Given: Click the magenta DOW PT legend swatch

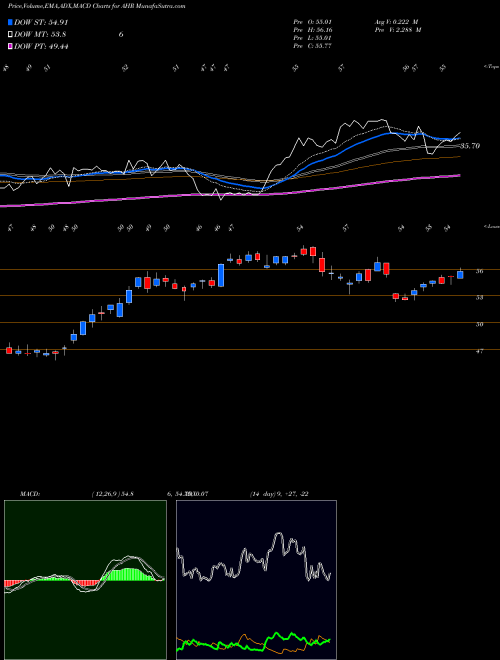Looking at the screenshot, I should (10, 46).
